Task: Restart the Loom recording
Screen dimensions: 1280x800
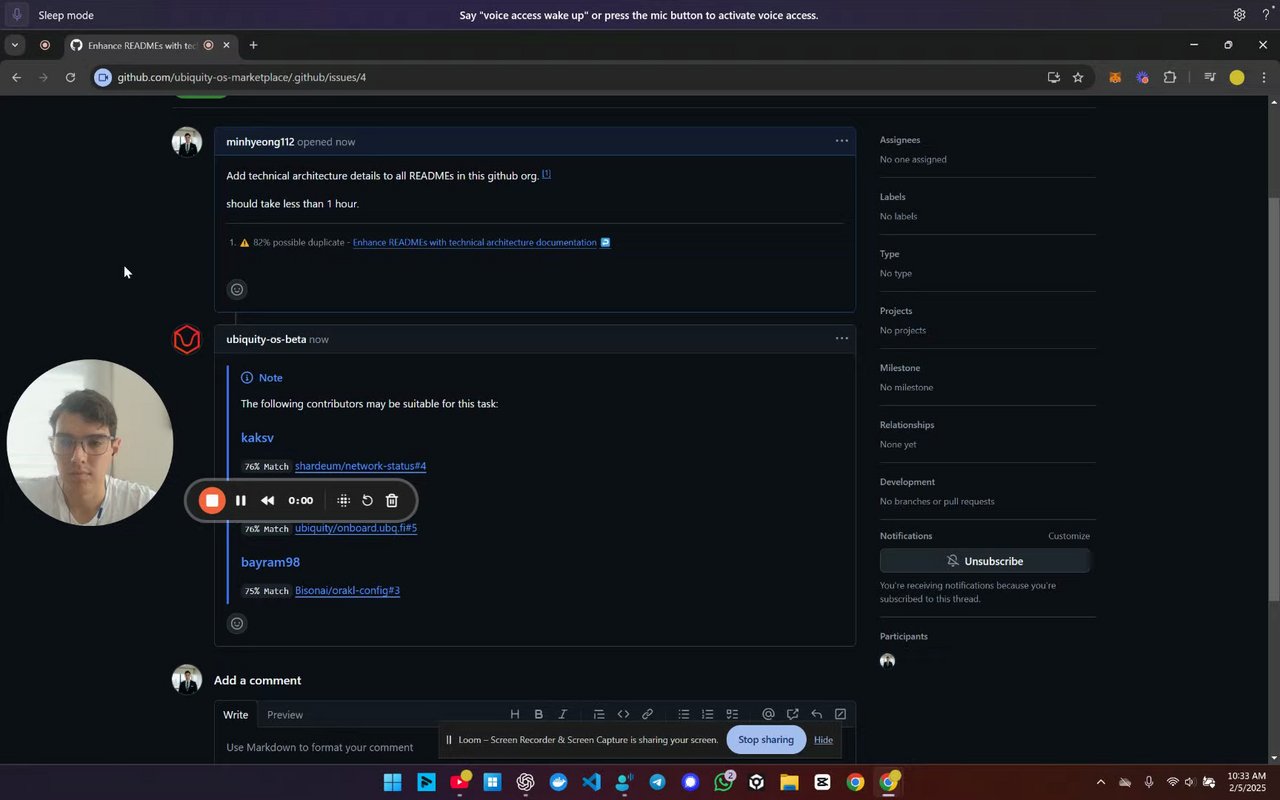Action: tap(367, 500)
